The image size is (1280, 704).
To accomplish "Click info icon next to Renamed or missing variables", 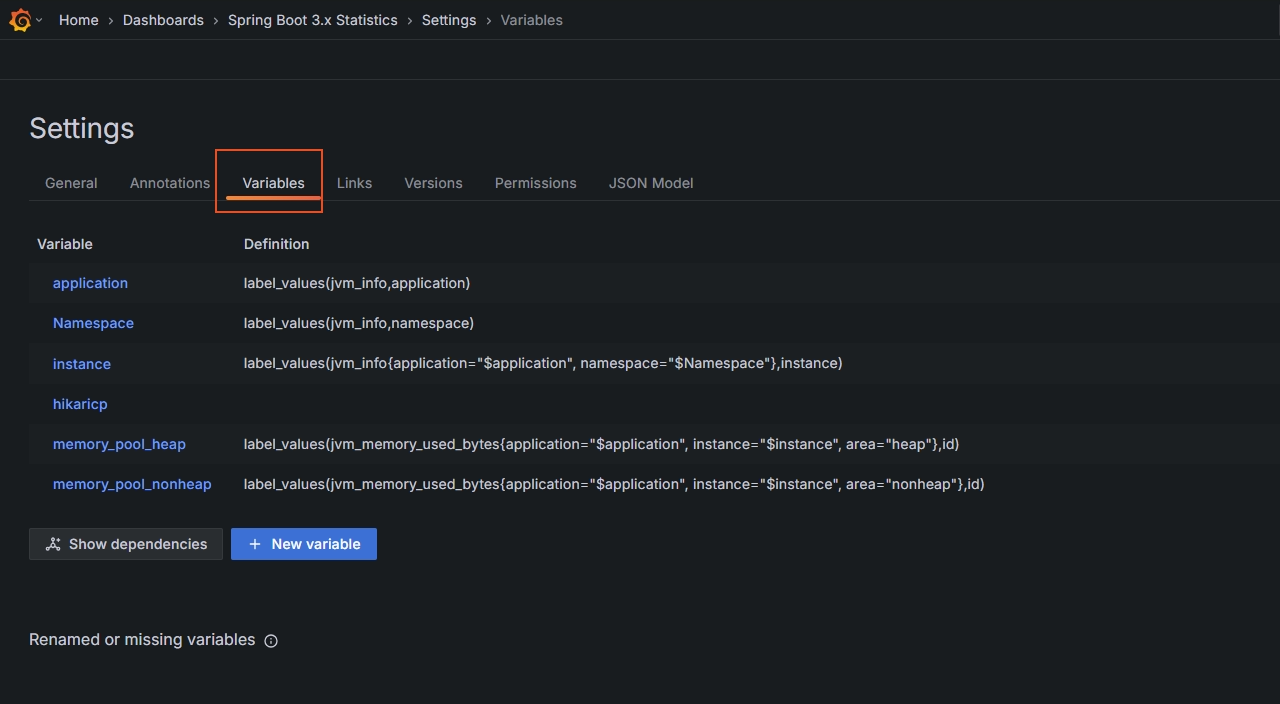I will 271,641.
